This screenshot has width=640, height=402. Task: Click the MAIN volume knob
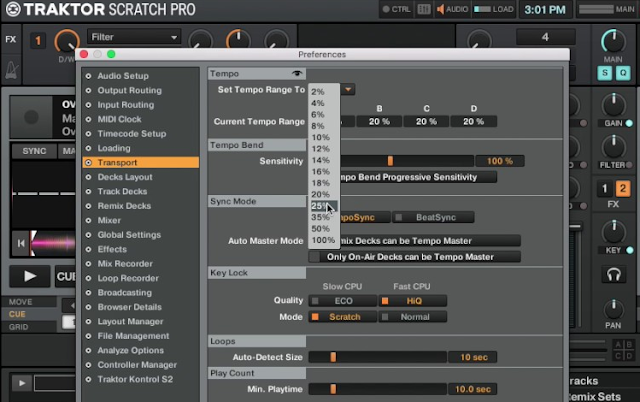pos(613,41)
